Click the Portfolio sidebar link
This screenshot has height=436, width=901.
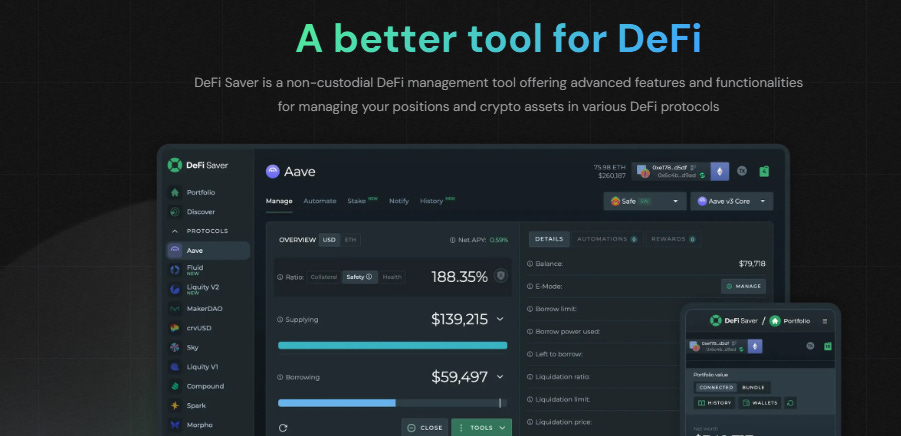pyautogui.click(x=201, y=192)
